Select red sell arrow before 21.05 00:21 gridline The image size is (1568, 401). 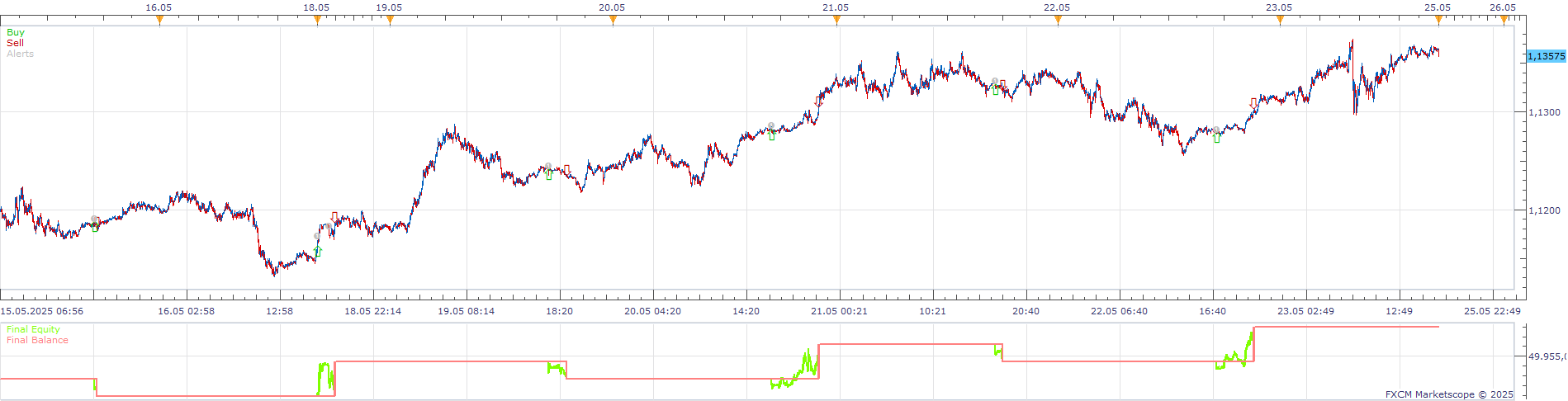click(x=818, y=101)
